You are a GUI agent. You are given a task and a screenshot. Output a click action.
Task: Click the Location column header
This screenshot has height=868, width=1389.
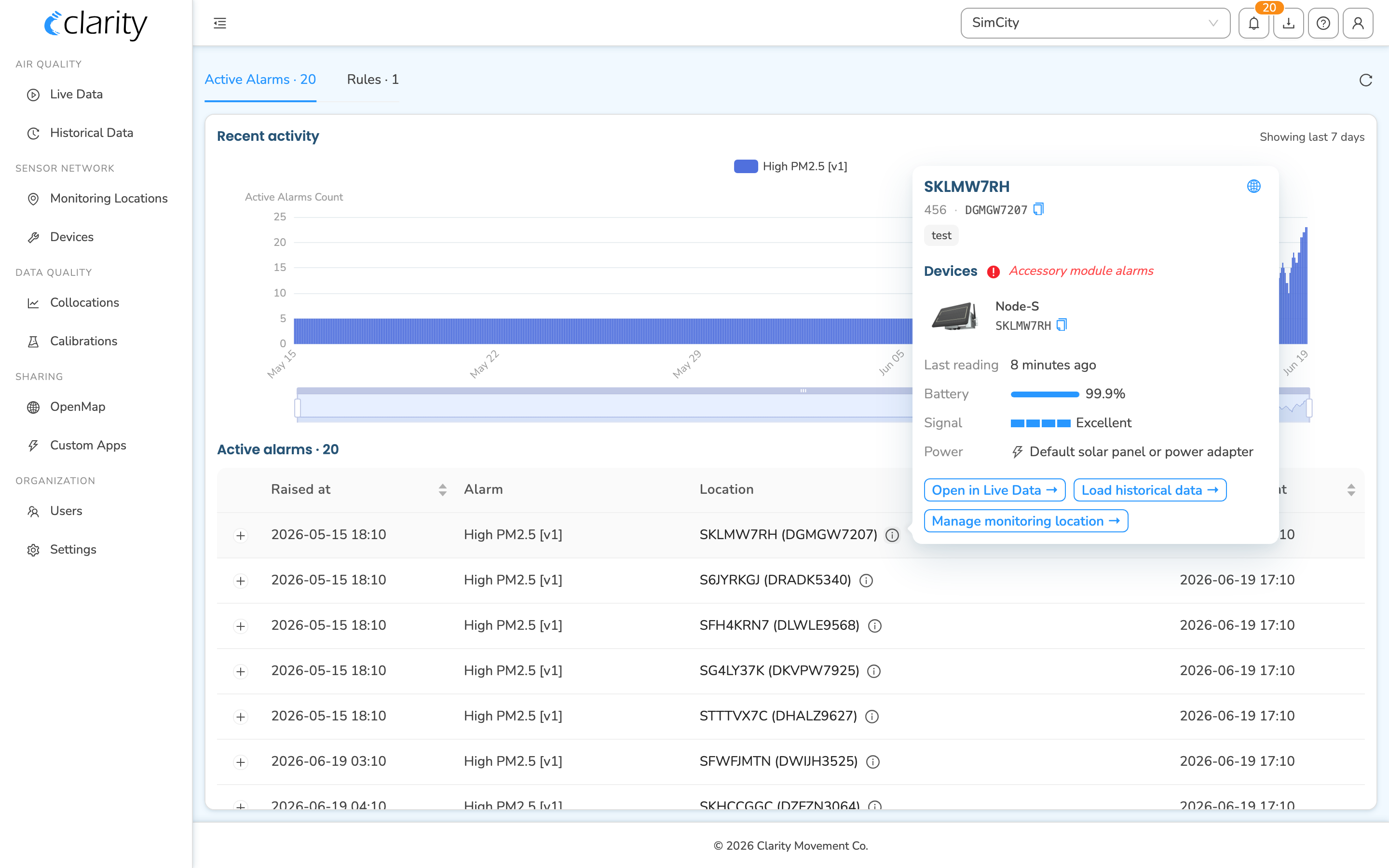pos(726,489)
